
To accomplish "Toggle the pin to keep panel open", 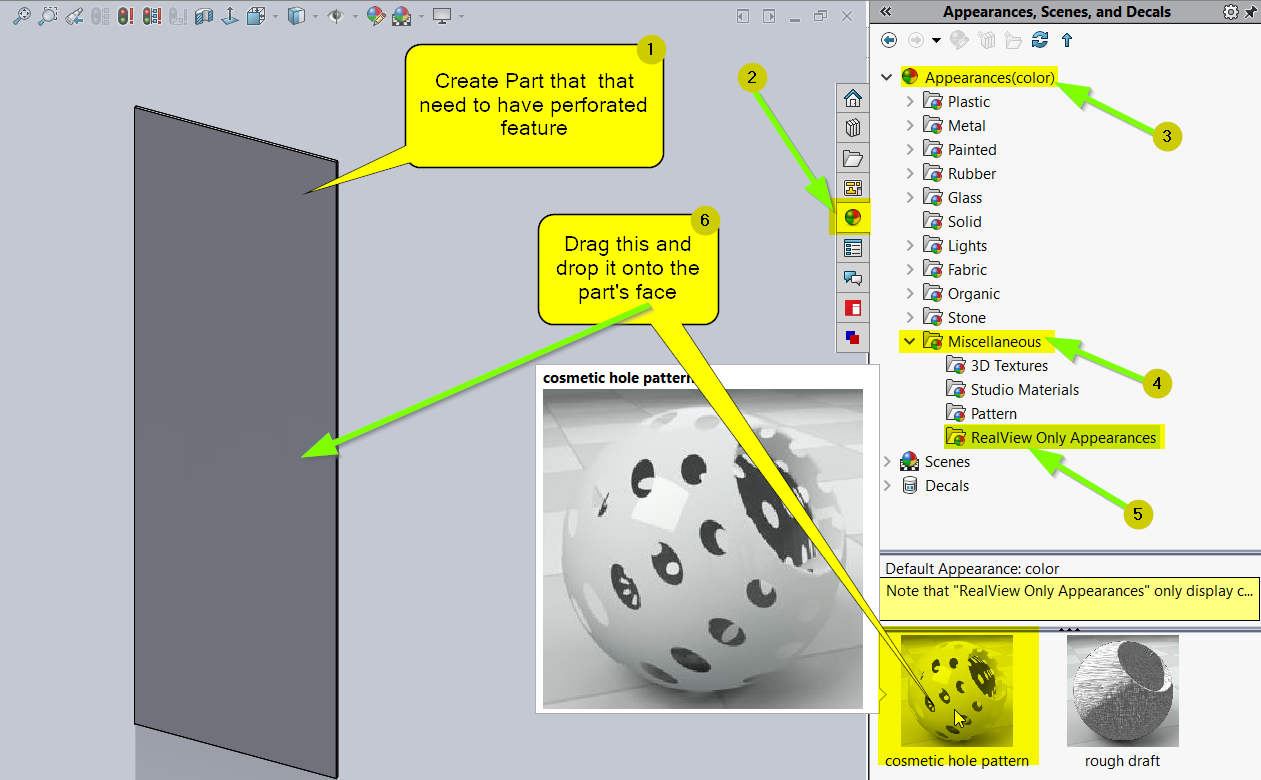I will (x=1250, y=12).
